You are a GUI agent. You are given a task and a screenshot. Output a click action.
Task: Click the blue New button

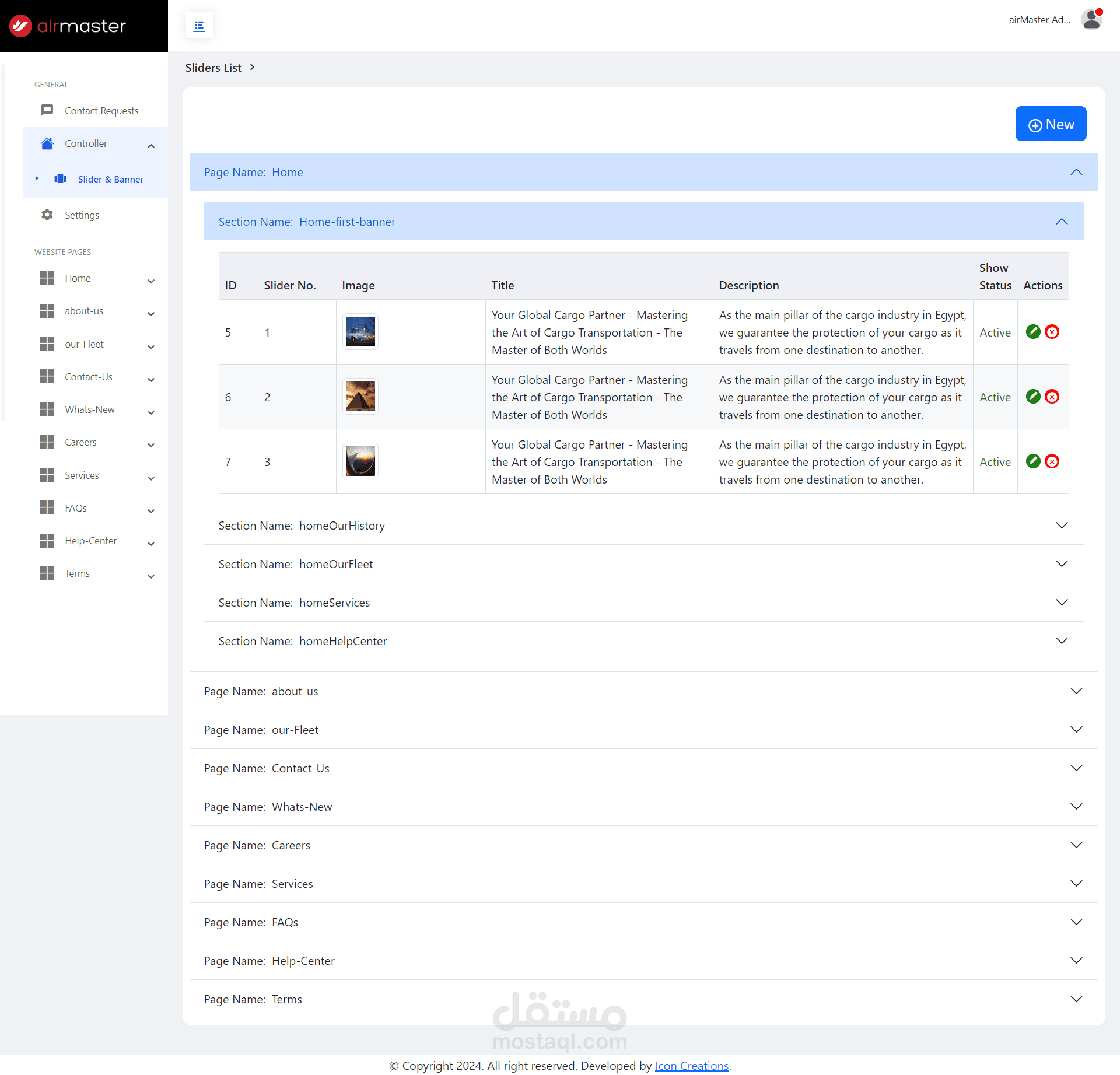click(1051, 124)
